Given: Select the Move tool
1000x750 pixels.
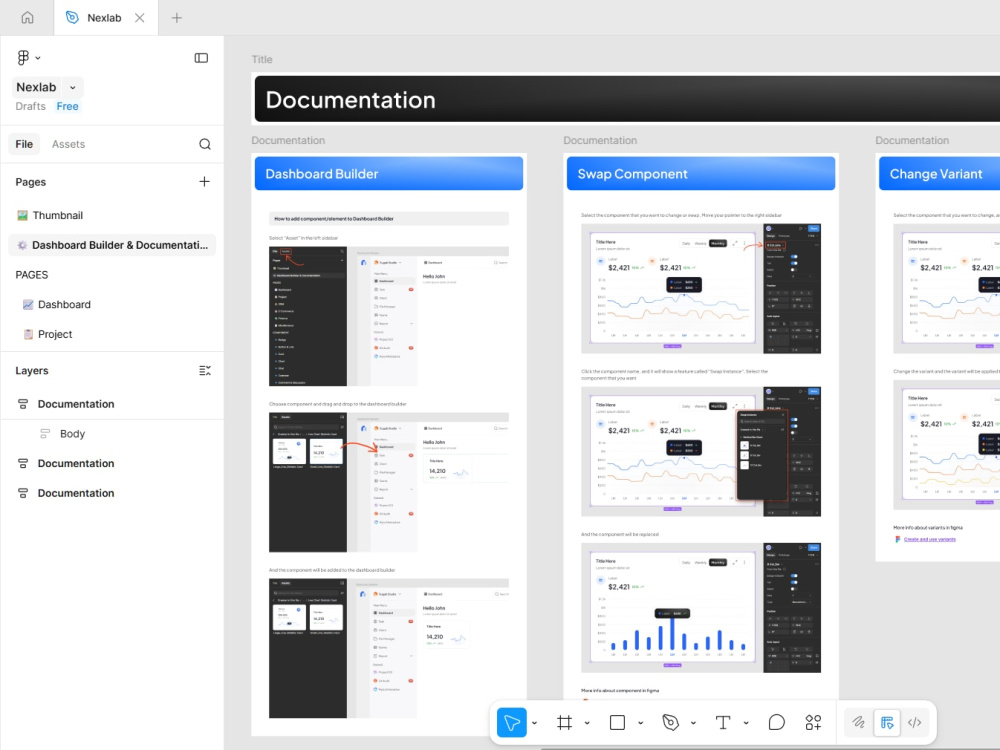Looking at the screenshot, I should click(511, 723).
